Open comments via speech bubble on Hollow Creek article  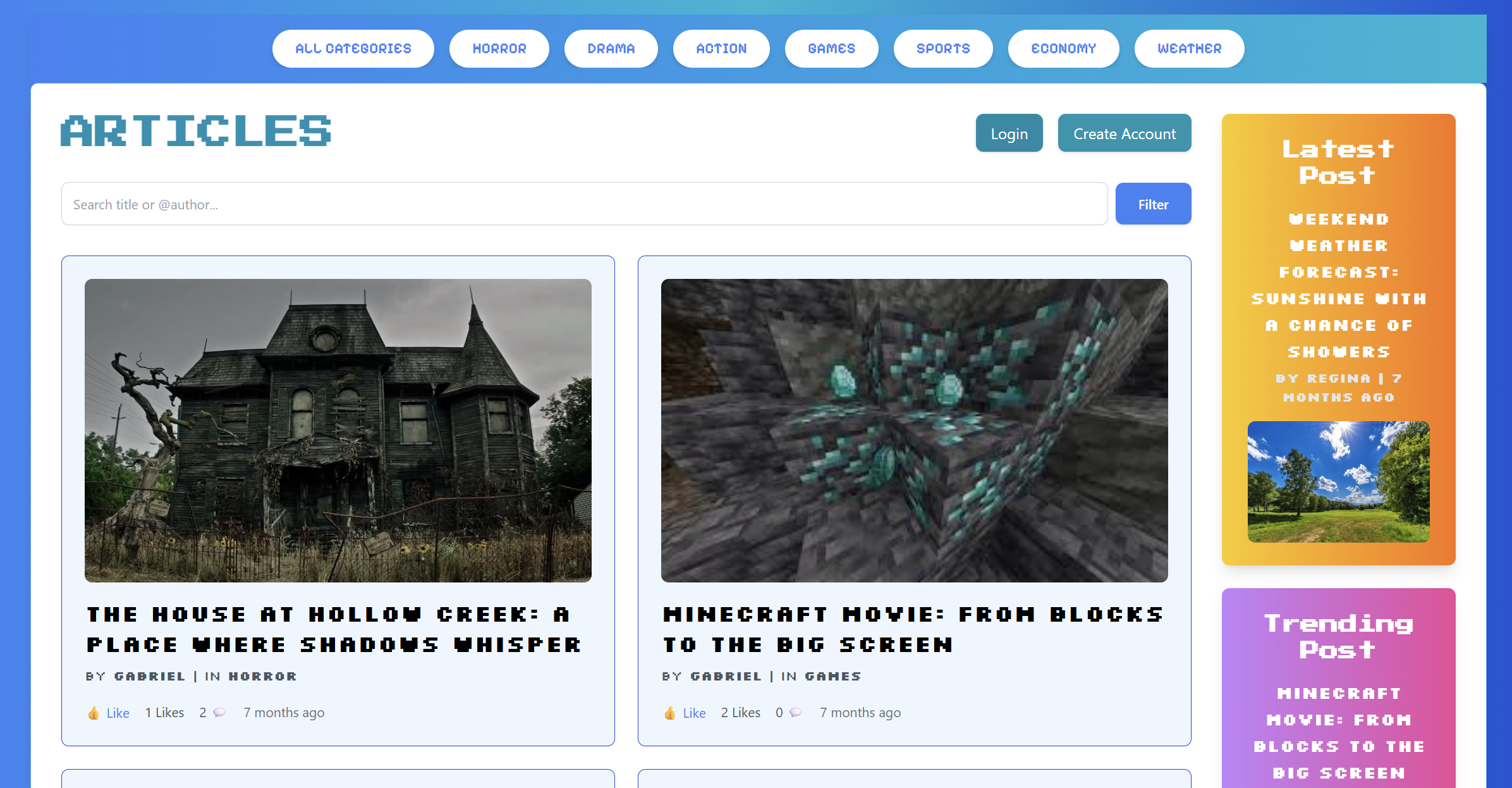[219, 712]
